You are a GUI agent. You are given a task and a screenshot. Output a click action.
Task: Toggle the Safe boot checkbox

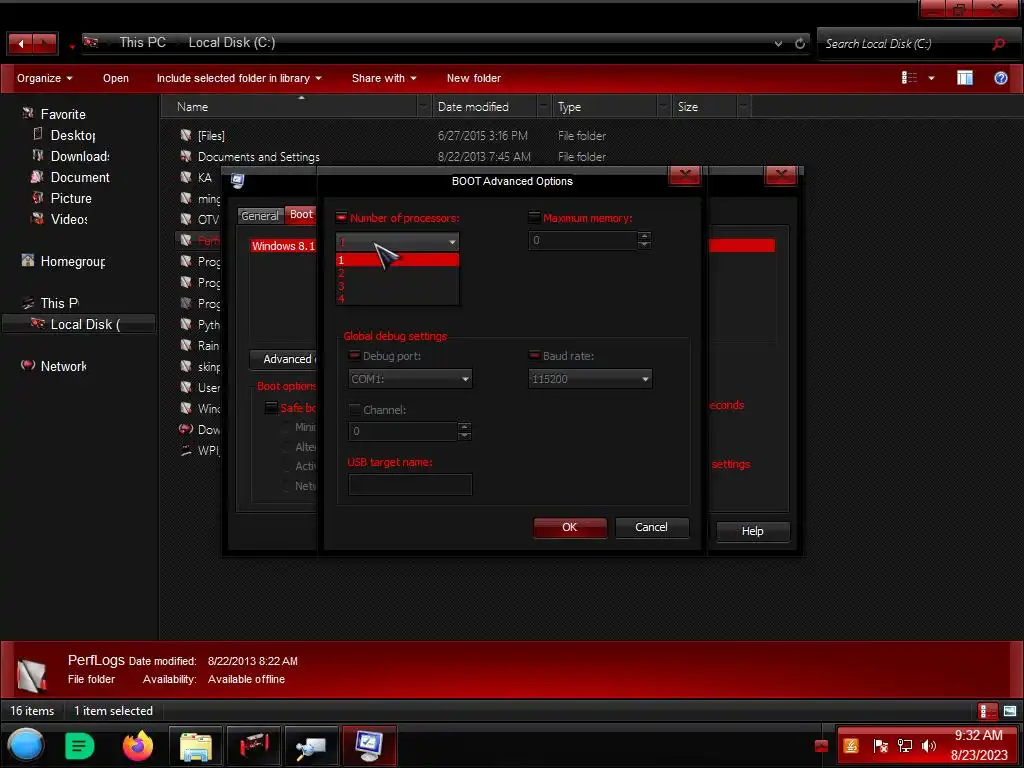pyautogui.click(x=270, y=408)
